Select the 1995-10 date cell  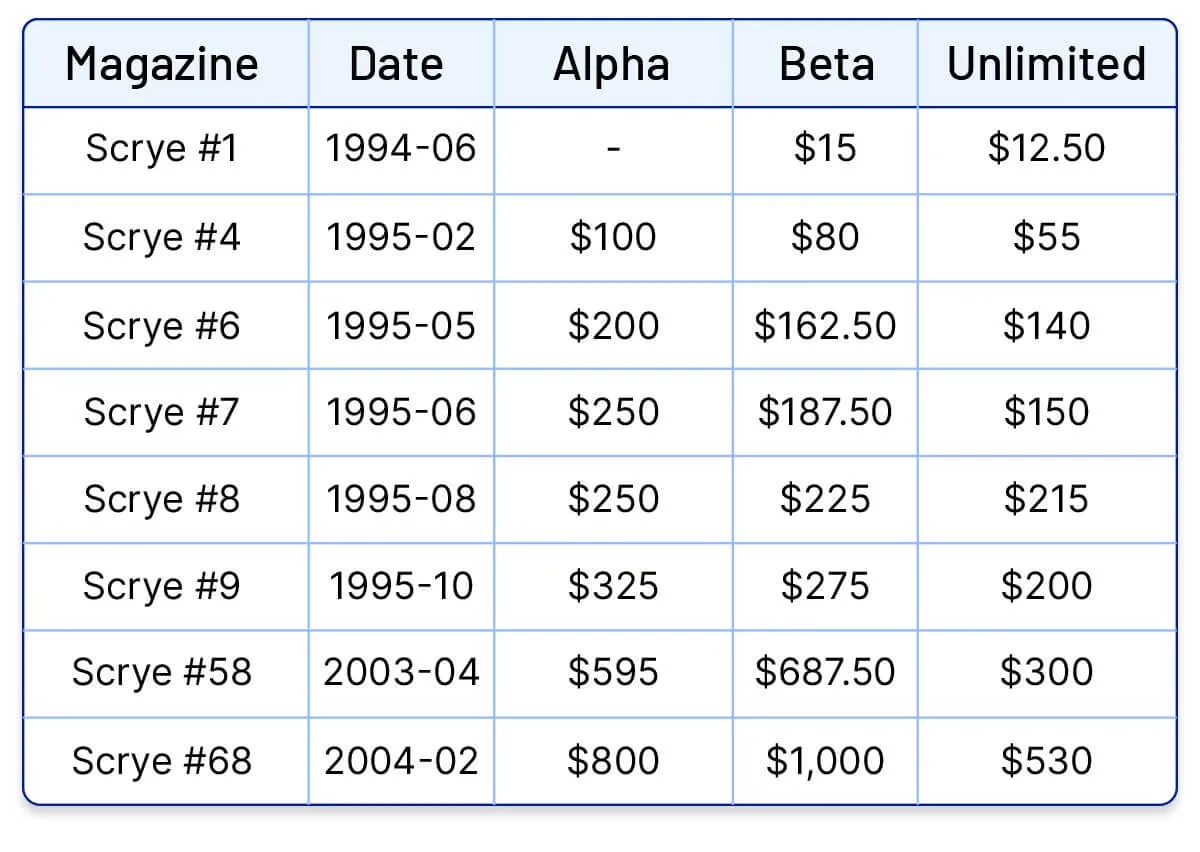401,586
